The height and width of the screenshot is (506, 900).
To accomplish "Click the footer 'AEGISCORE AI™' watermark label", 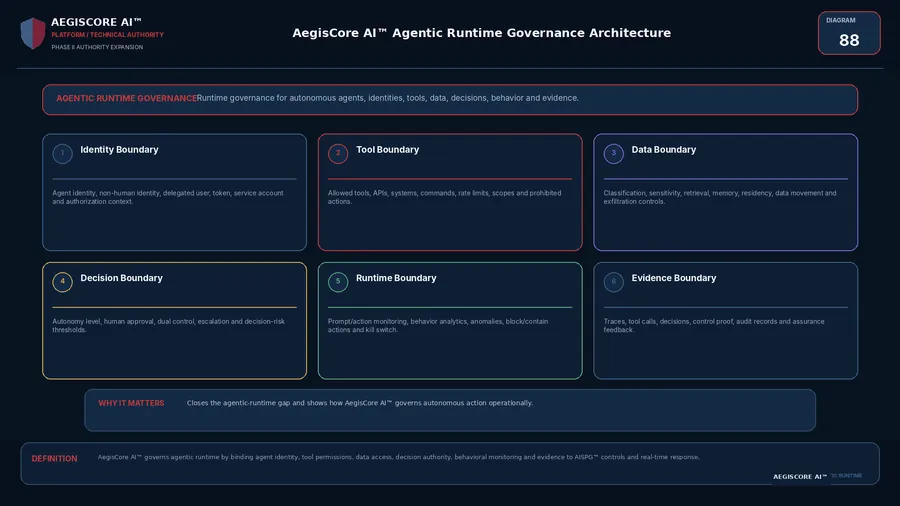I will 800,477.
